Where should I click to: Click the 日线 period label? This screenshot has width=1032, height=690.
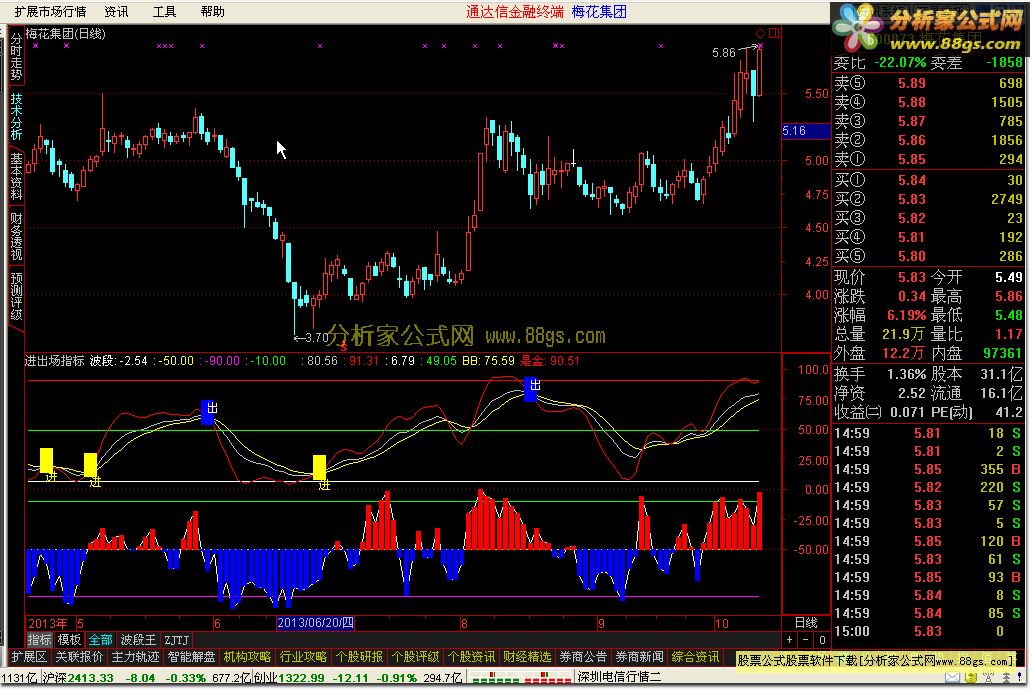click(x=806, y=623)
